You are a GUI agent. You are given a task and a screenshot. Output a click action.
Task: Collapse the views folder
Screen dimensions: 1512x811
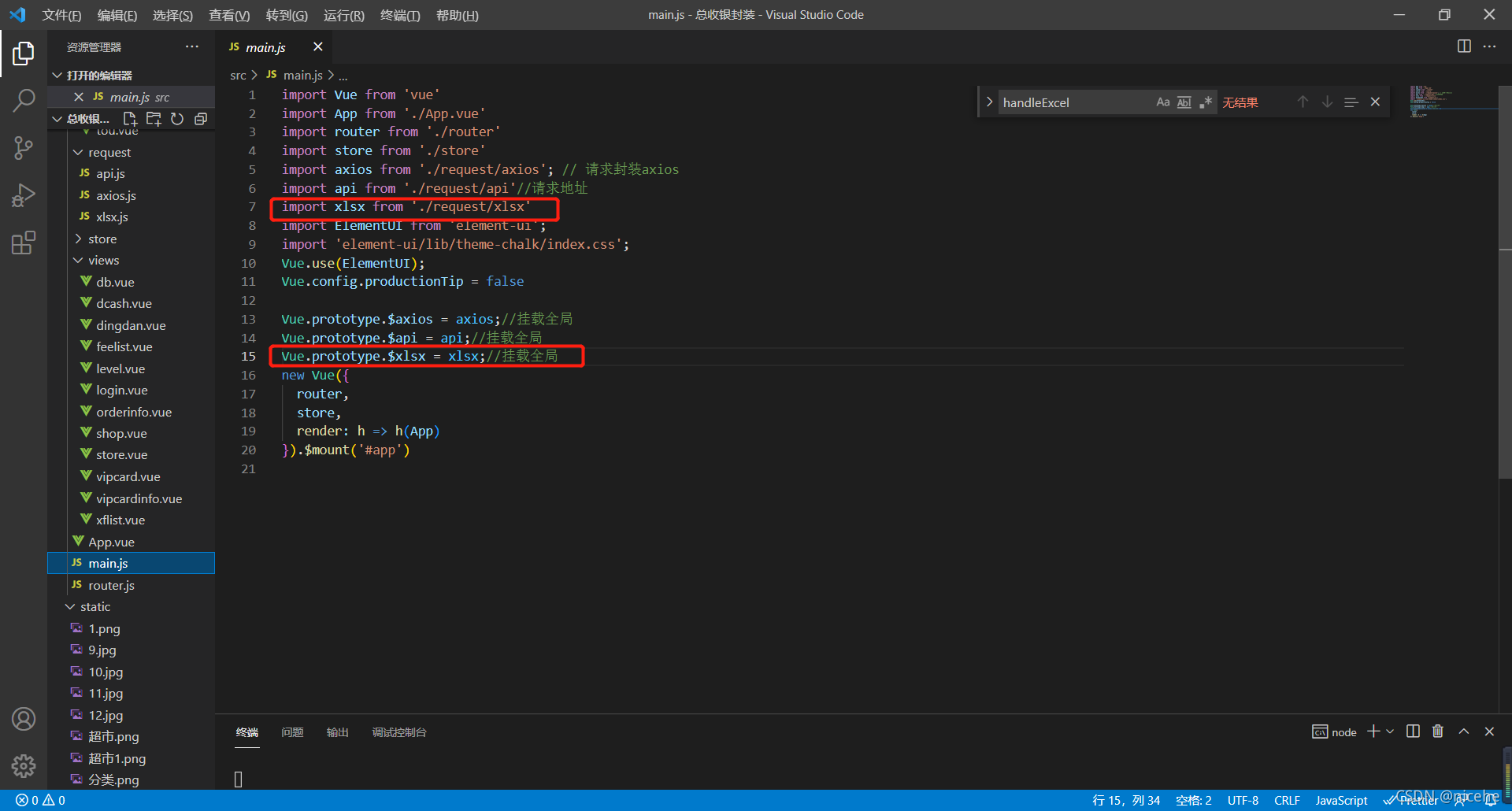(103, 260)
